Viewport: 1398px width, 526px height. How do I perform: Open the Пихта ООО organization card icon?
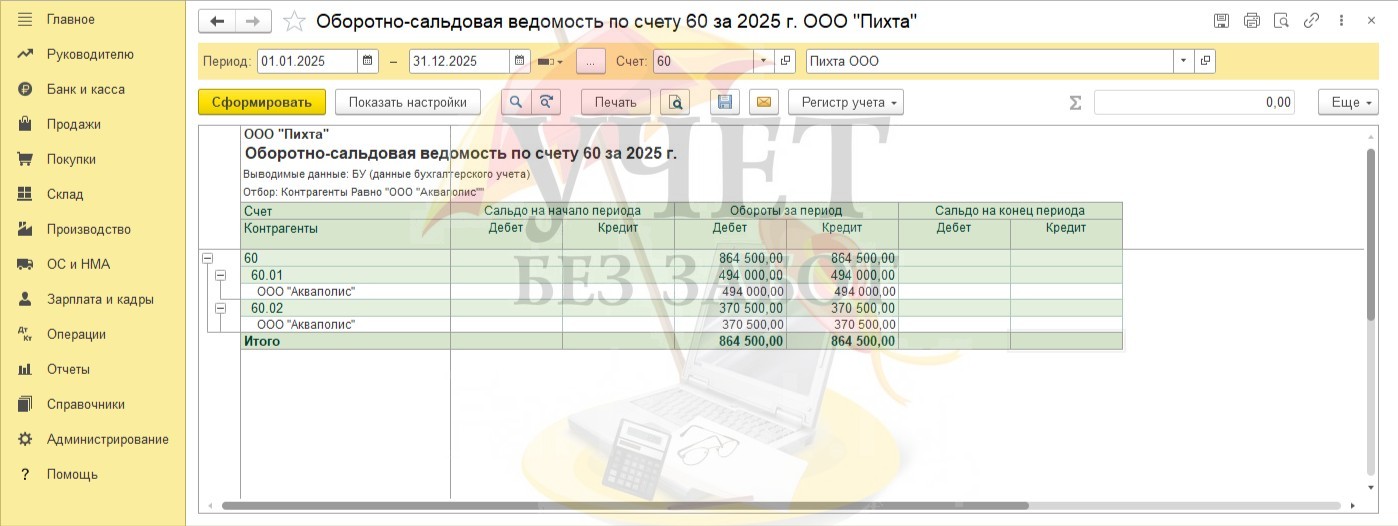tap(1205, 61)
